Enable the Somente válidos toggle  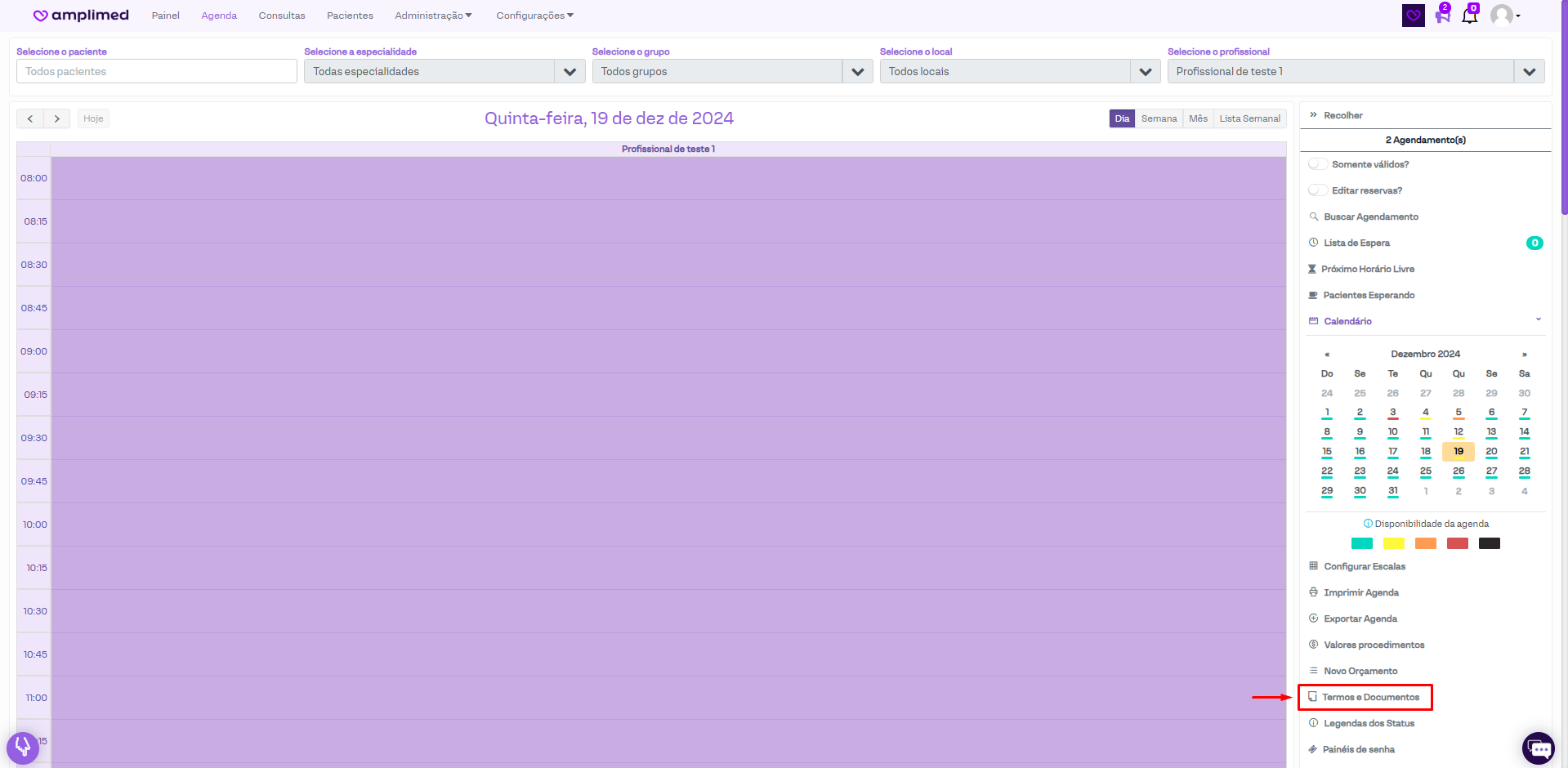click(x=1317, y=164)
